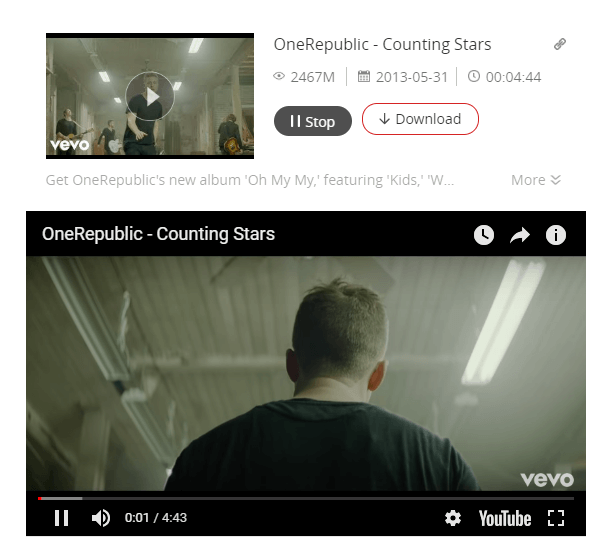Click the thumbnail play overlay button
Image resolution: width=611 pixels, height=547 pixels.
[x=150, y=96]
